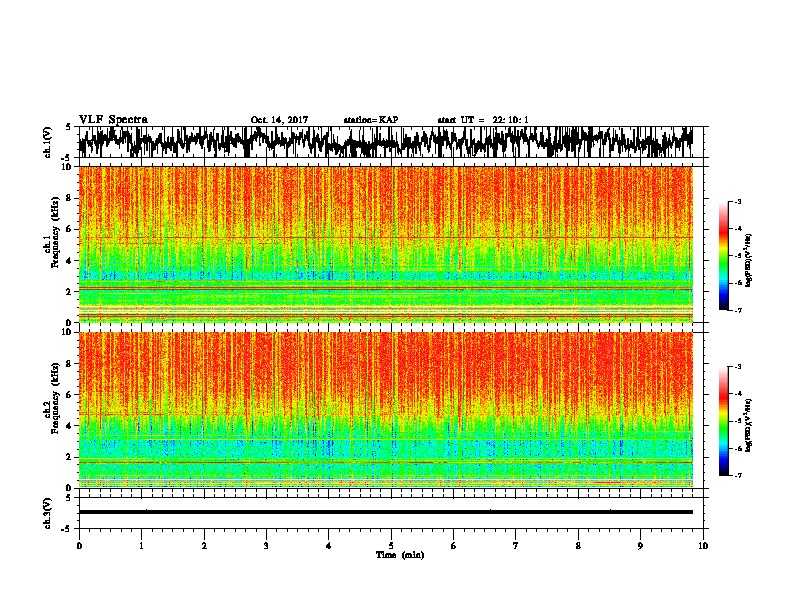Click the "ch.3(V)" vertical axis label
The width and height of the screenshot is (792, 612).
coord(48,513)
